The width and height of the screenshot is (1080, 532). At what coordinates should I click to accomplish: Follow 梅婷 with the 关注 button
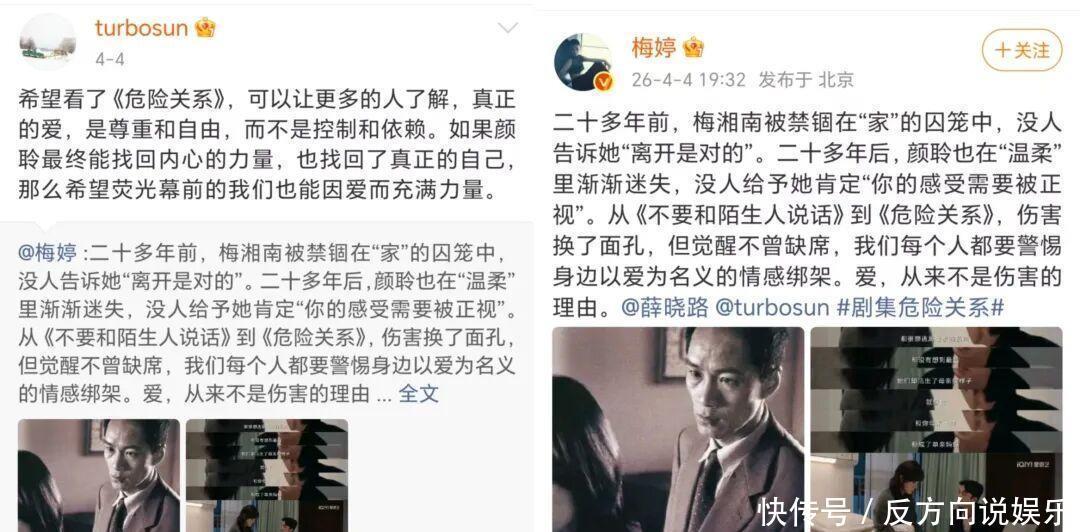(1022, 50)
